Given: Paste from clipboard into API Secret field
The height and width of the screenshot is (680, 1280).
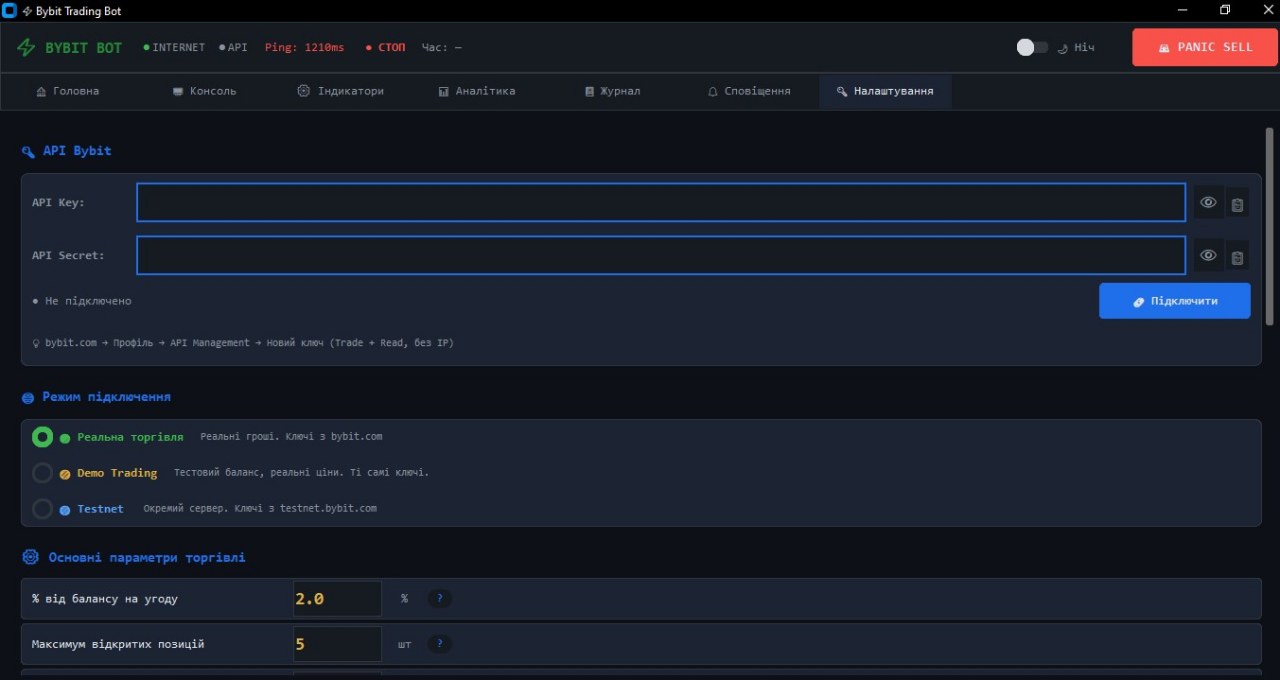Looking at the screenshot, I should click(x=1237, y=256).
